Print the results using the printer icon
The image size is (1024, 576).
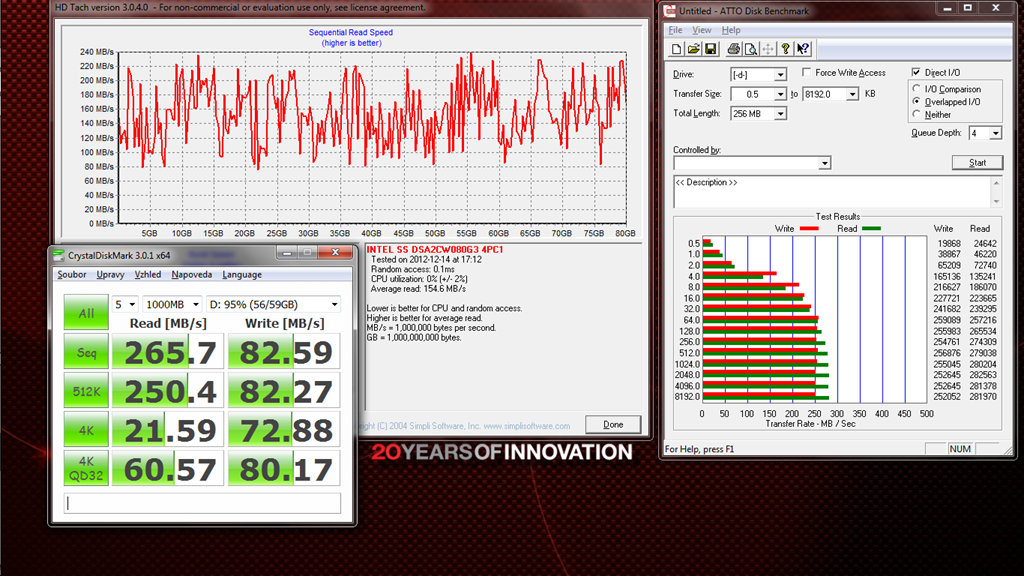point(733,49)
